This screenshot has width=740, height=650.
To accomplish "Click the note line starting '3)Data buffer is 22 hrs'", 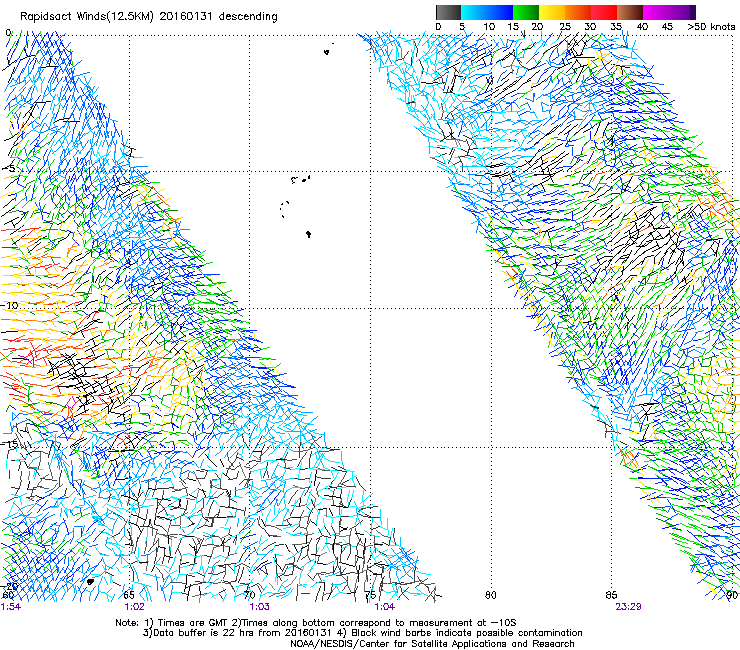I will click(x=362, y=633).
